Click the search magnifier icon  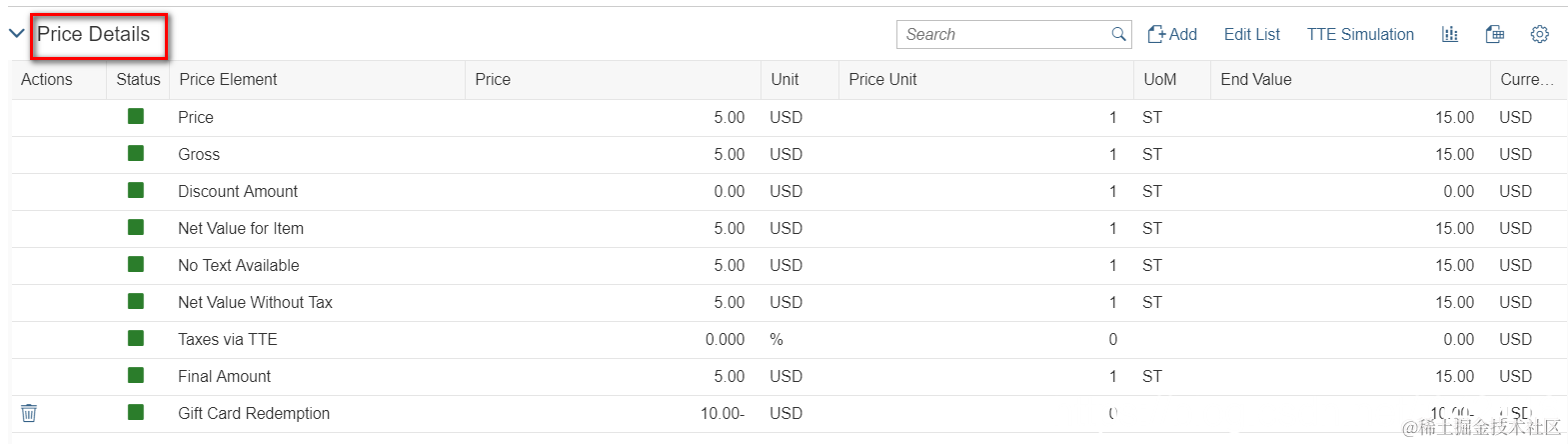1118,34
